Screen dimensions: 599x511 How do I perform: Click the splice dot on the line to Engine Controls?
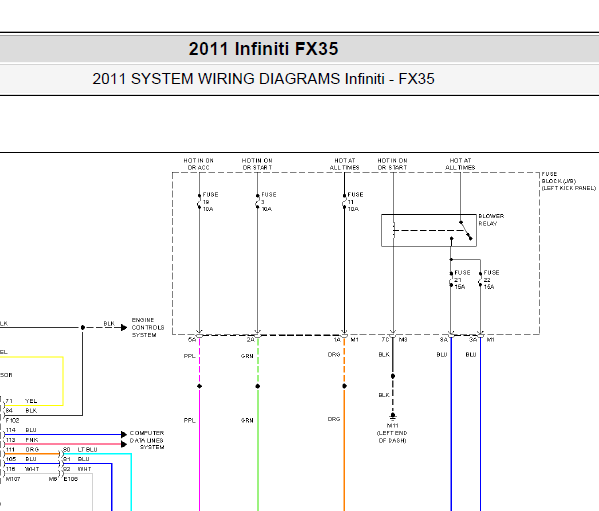click(x=83, y=327)
